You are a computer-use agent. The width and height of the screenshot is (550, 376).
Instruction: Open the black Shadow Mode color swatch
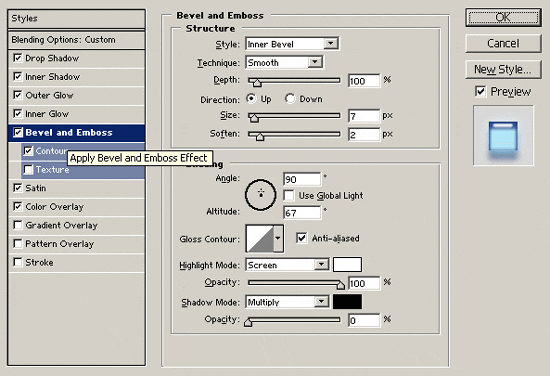pyautogui.click(x=347, y=302)
